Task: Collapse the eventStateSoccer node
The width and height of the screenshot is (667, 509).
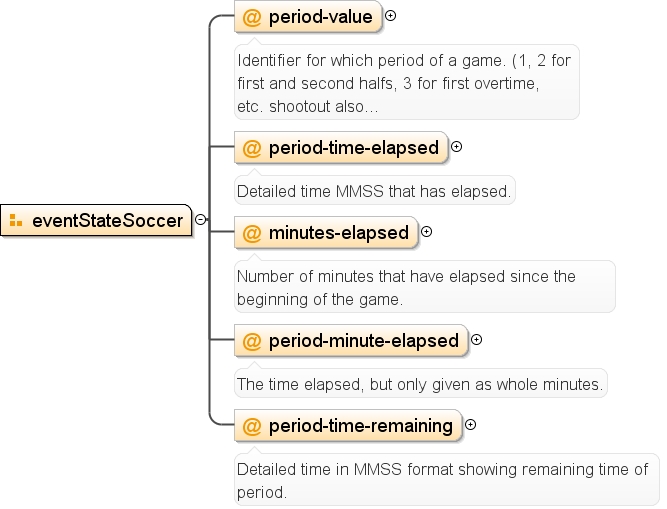Action: pyautogui.click(x=200, y=219)
